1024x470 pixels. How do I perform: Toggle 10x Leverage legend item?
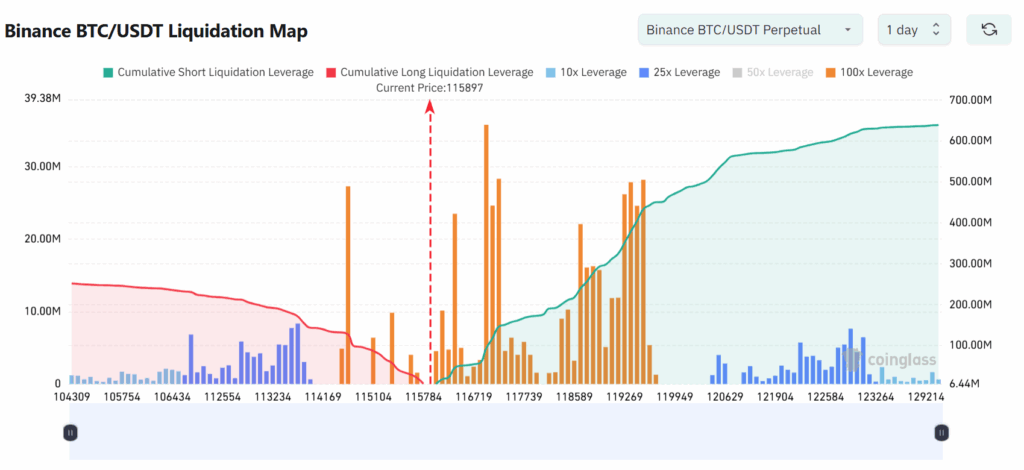587,72
